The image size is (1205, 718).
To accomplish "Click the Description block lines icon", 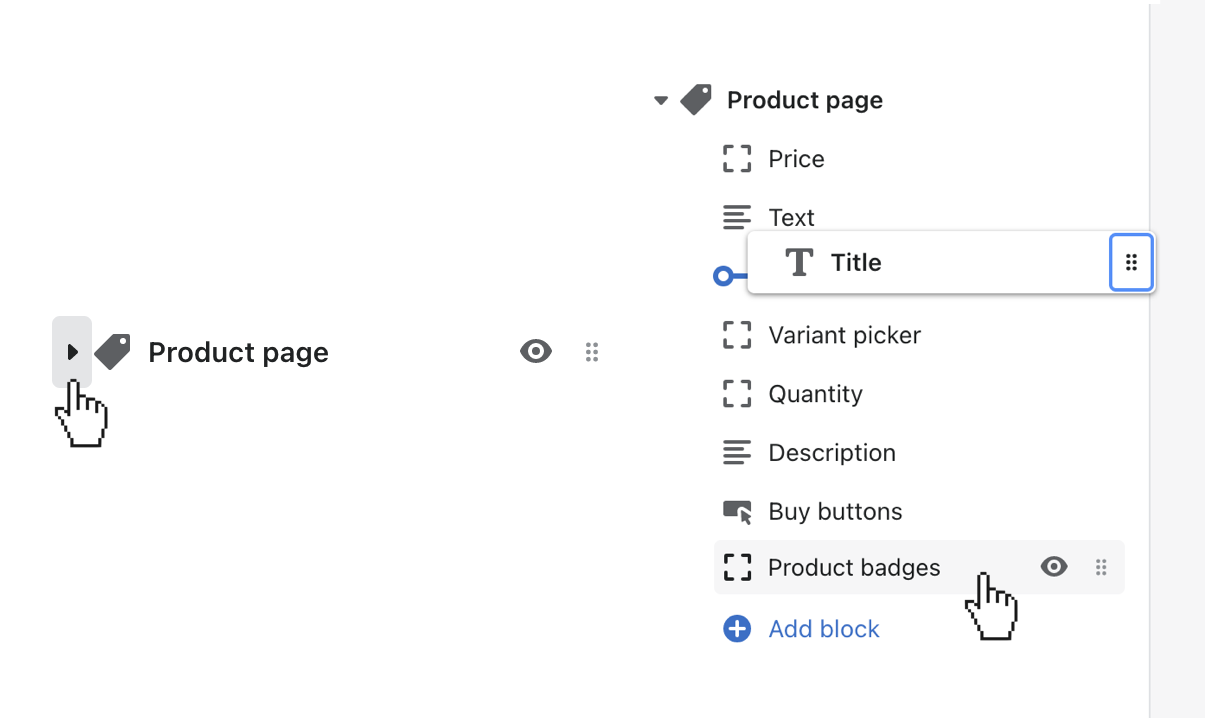I will point(737,453).
